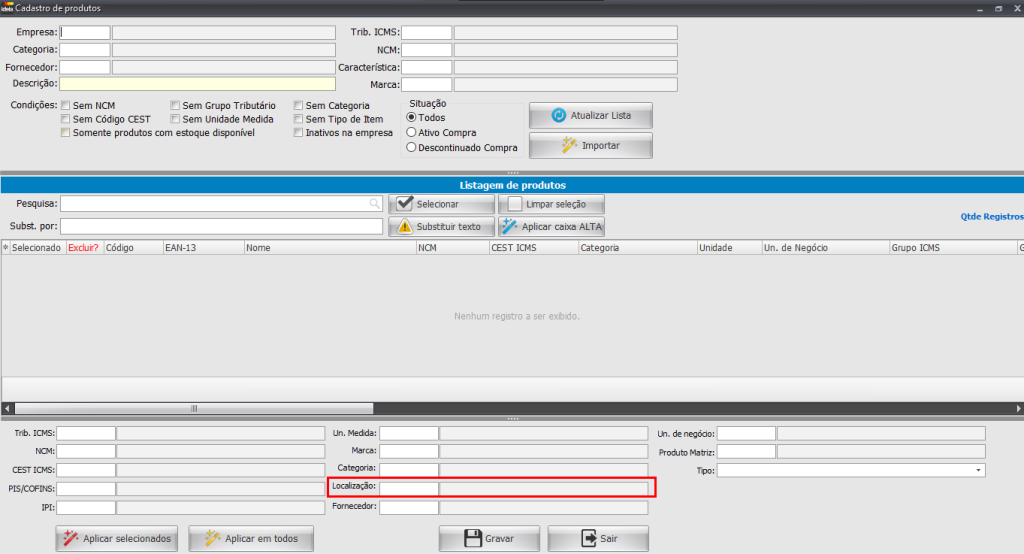1024x554 pixels.
Task: Choose Descontinuado Compra radio option
Action: tap(410, 147)
